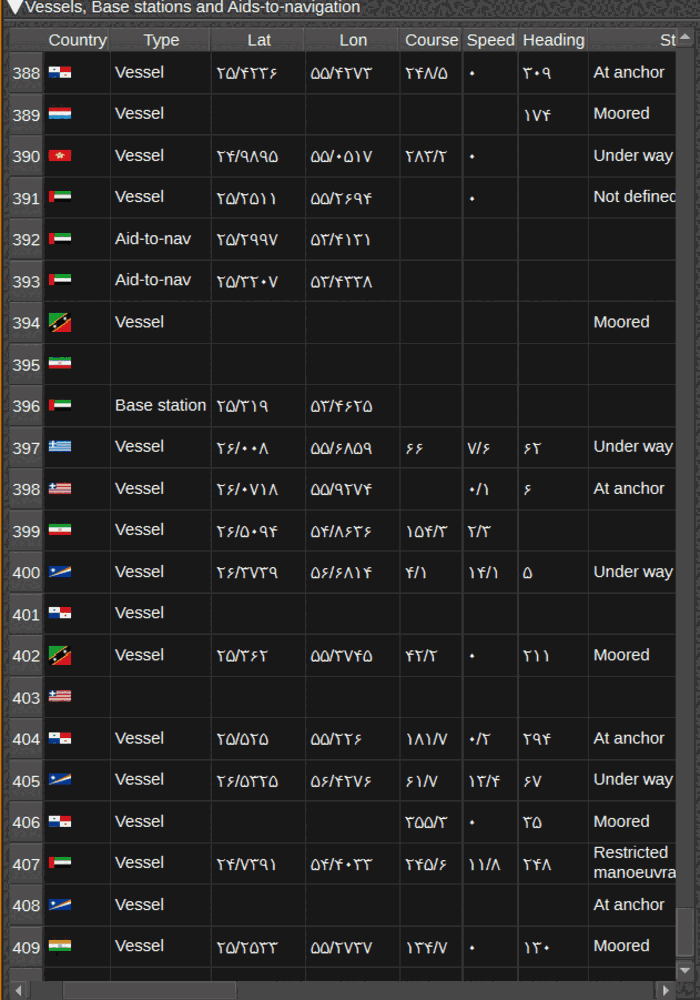Click the vertical scrollbar up arrow
Image resolution: width=700 pixels, height=1000 pixels.
(685, 38)
